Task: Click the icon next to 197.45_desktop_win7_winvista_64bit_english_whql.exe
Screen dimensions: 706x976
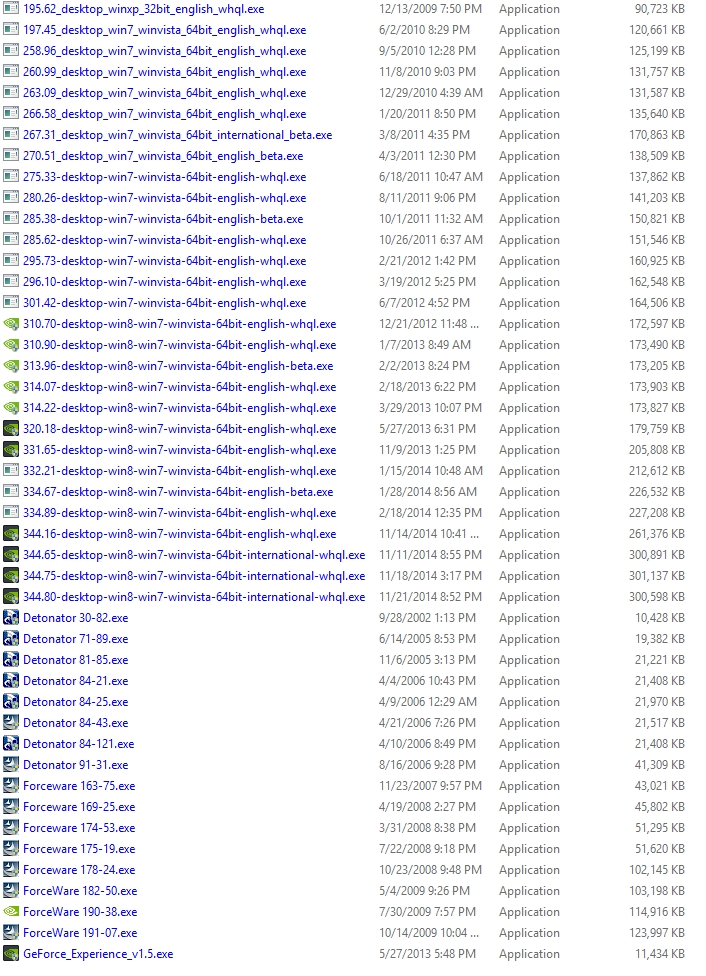Action: pyautogui.click(x=11, y=29)
